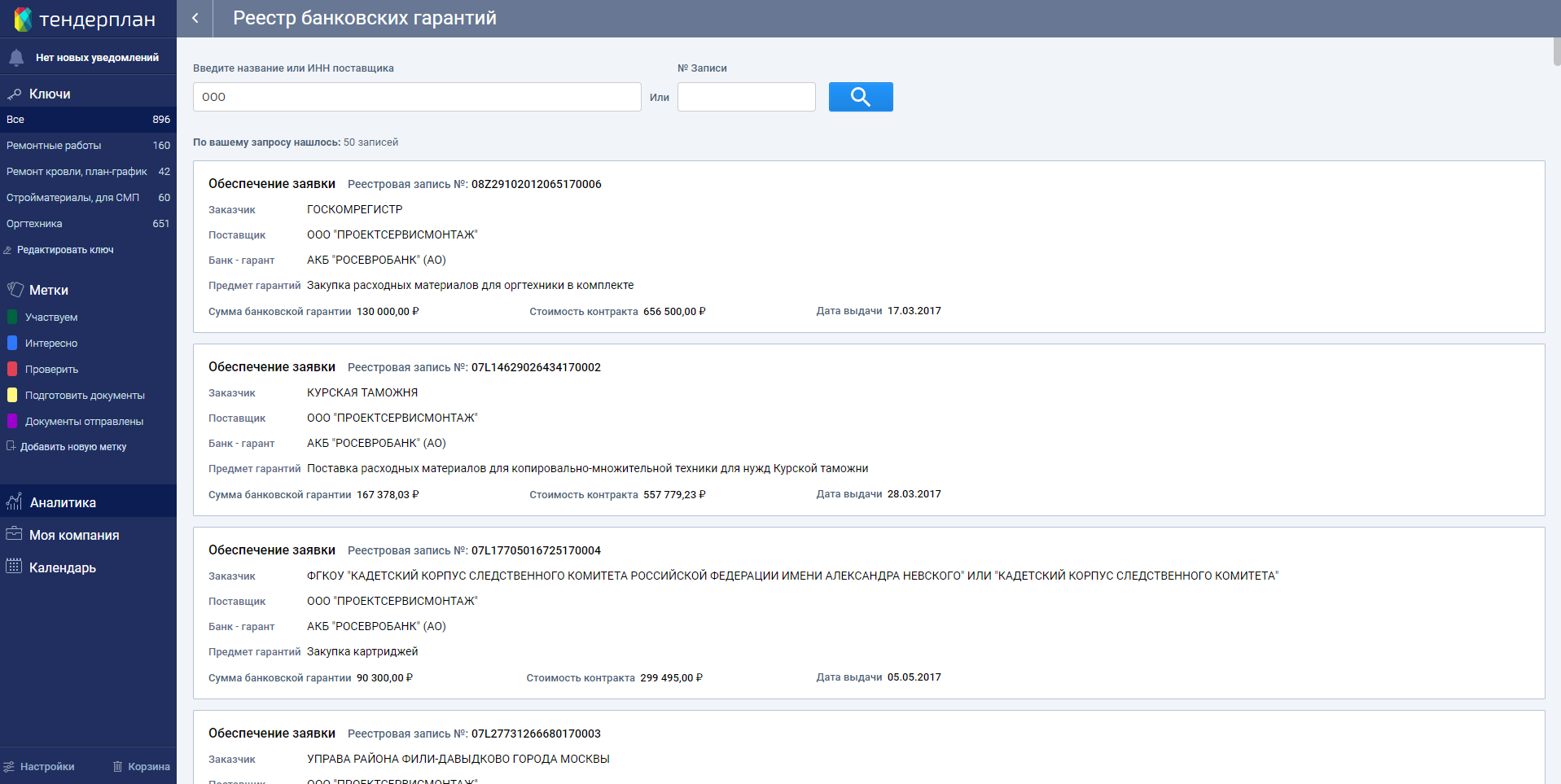Click customer ГОСКОМРЕГИСТР
The height and width of the screenshot is (784, 1561).
pos(355,209)
